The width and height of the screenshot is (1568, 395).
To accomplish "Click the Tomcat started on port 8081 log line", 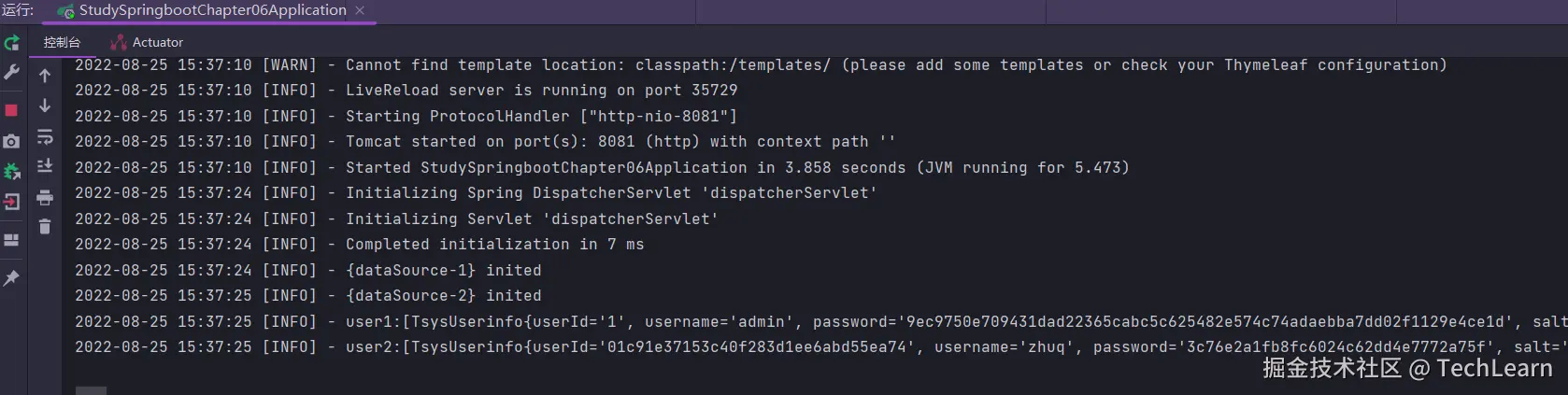I will (x=485, y=142).
